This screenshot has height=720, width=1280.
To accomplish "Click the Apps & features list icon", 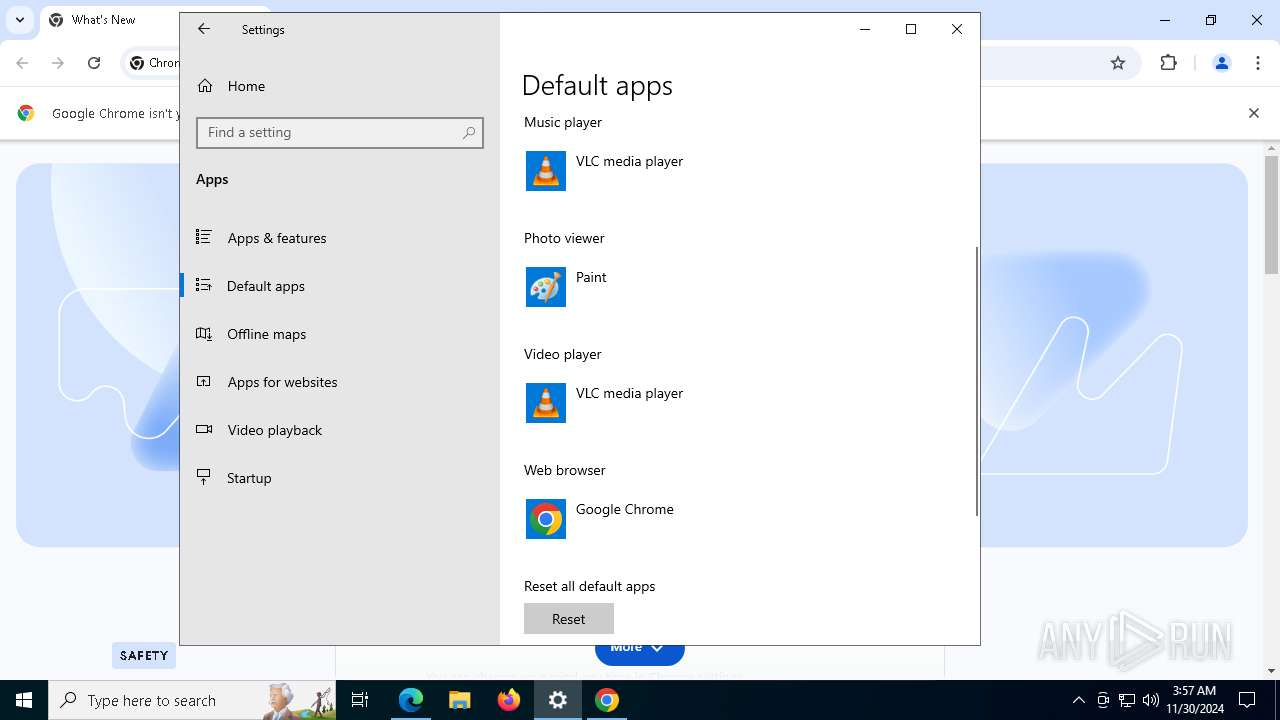I will pos(204,238).
